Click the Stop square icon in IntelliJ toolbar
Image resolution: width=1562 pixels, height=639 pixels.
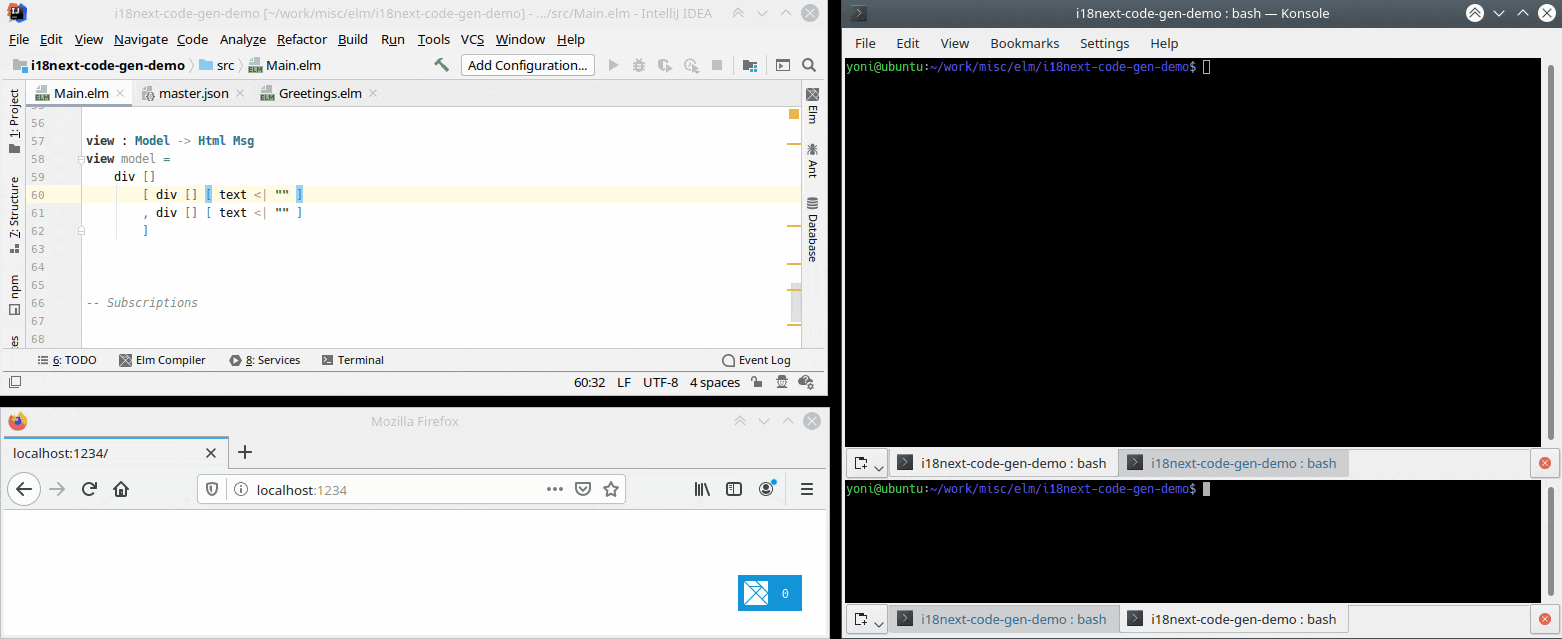click(717, 65)
